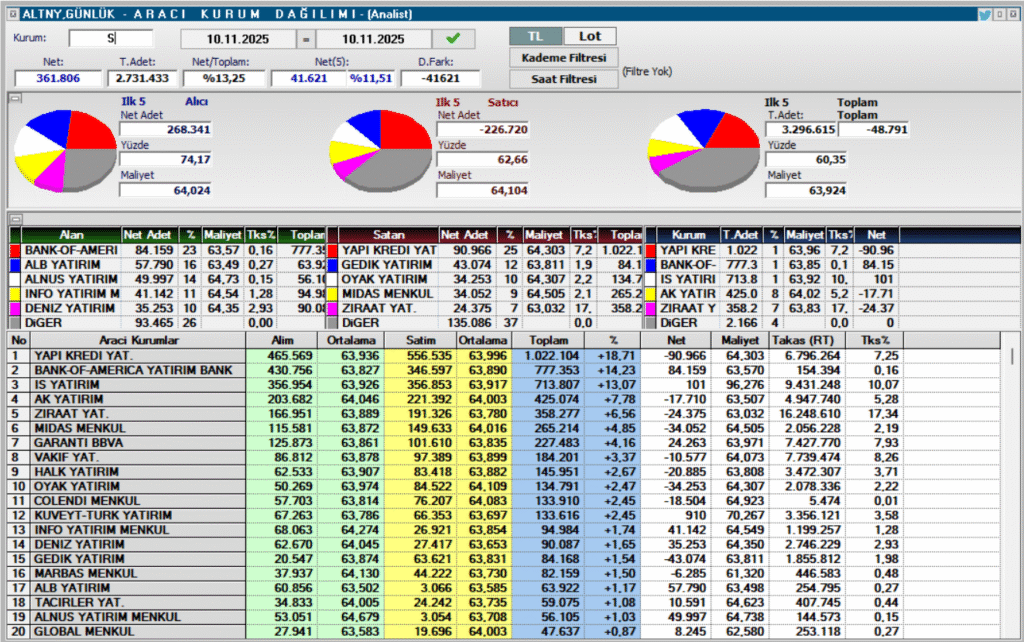This screenshot has height=642, width=1024.
Task: Switch to TL view toggle
Action: pos(535,37)
